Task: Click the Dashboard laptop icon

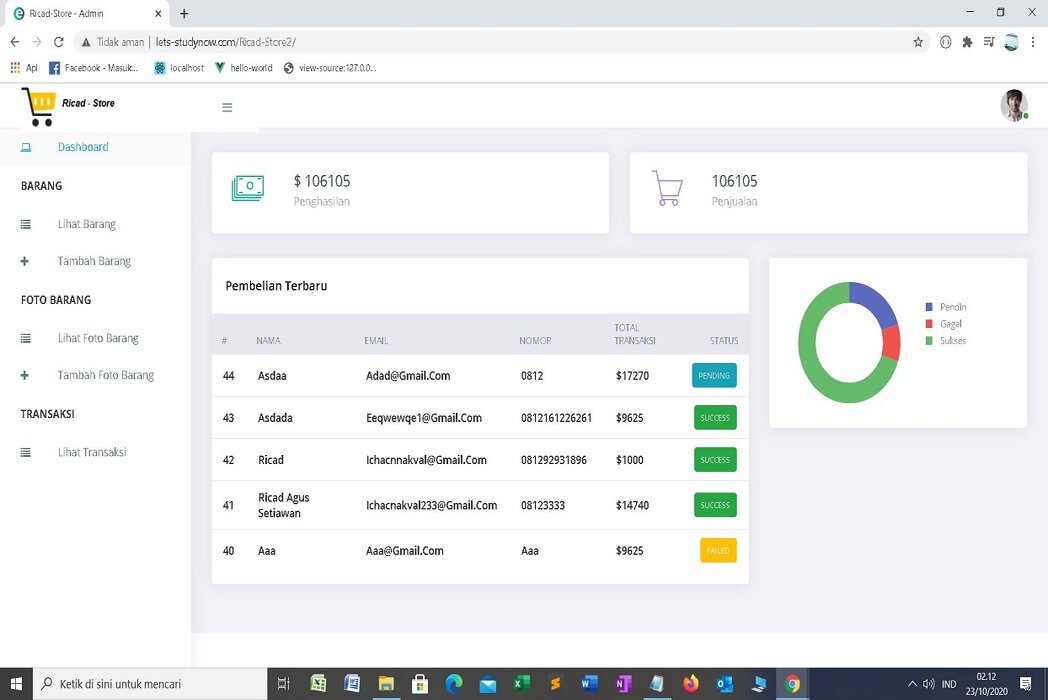Action: point(26,147)
